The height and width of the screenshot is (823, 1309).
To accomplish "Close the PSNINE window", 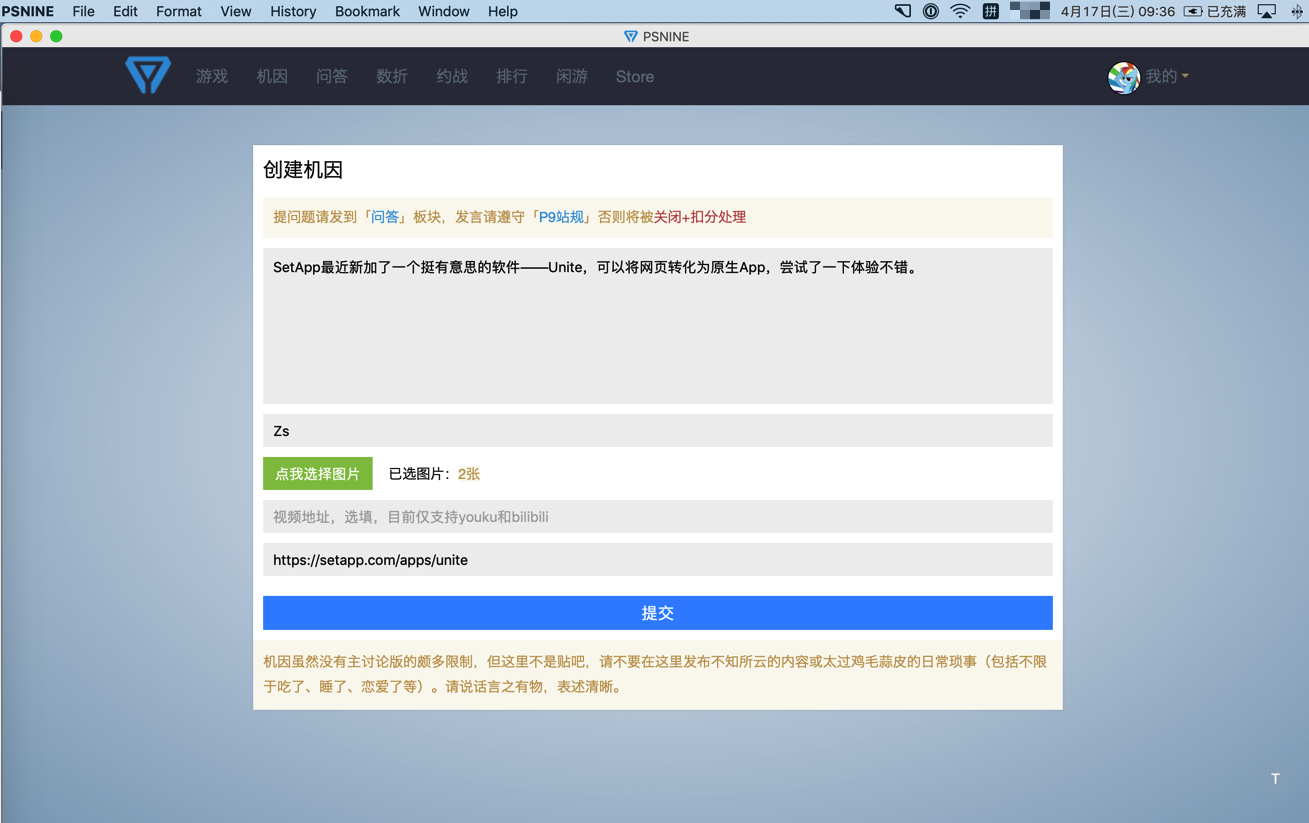I will tap(16, 36).
